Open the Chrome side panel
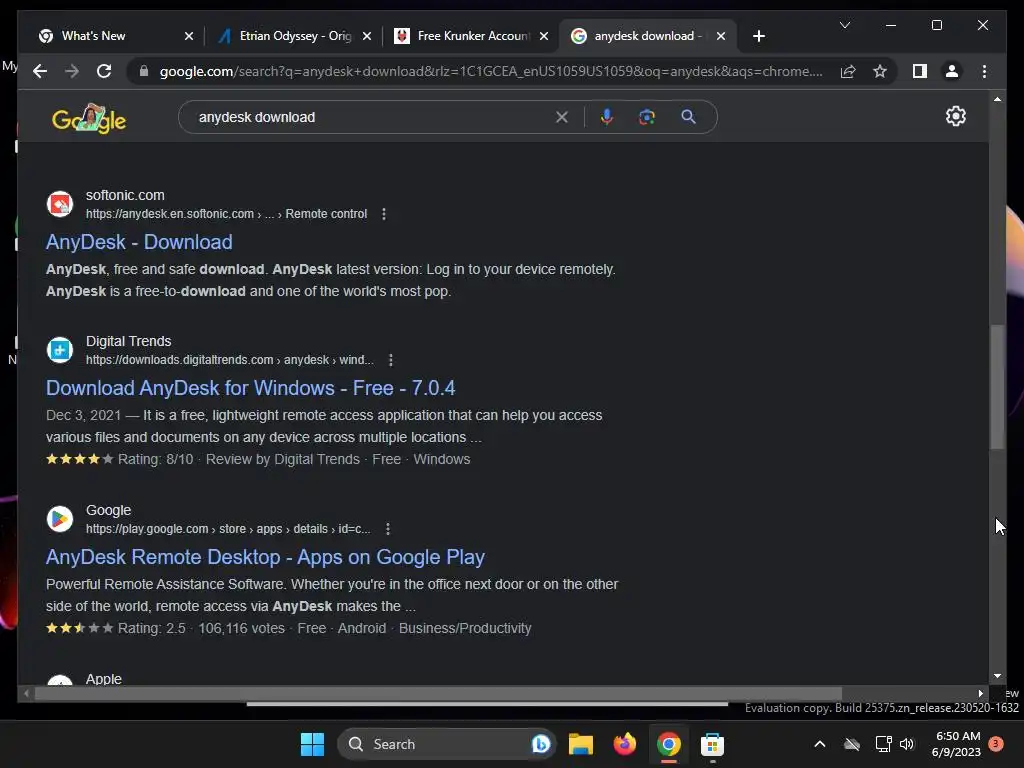Screen dimensions: 1024x768 pyautogui.click(x=920, y=71)
